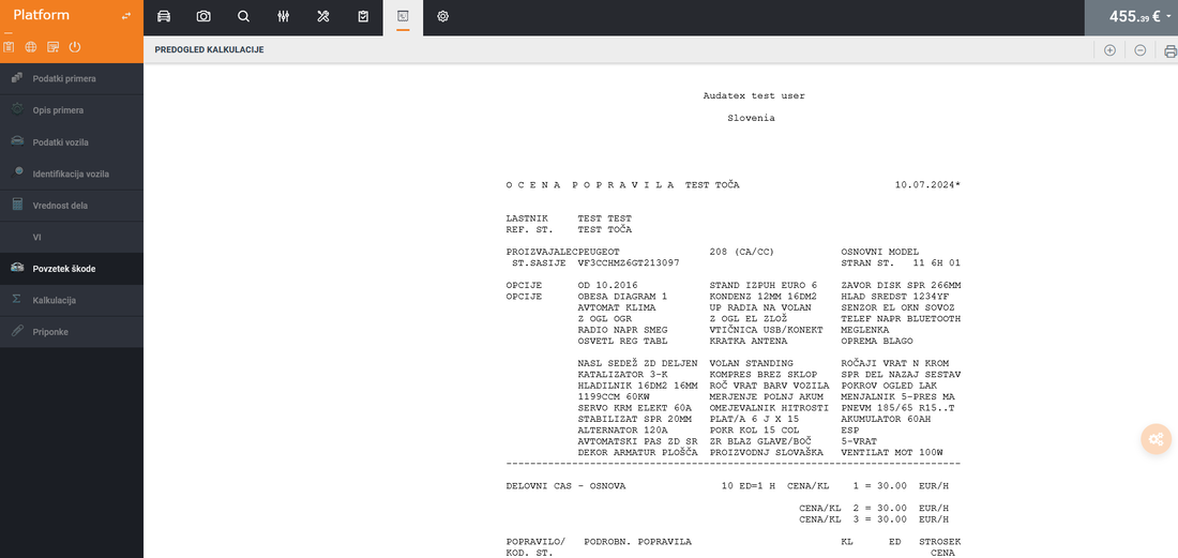Screen dimensions: 1178x558
Task: Click the magnifying glass search icon
Action: pos(244,17)
